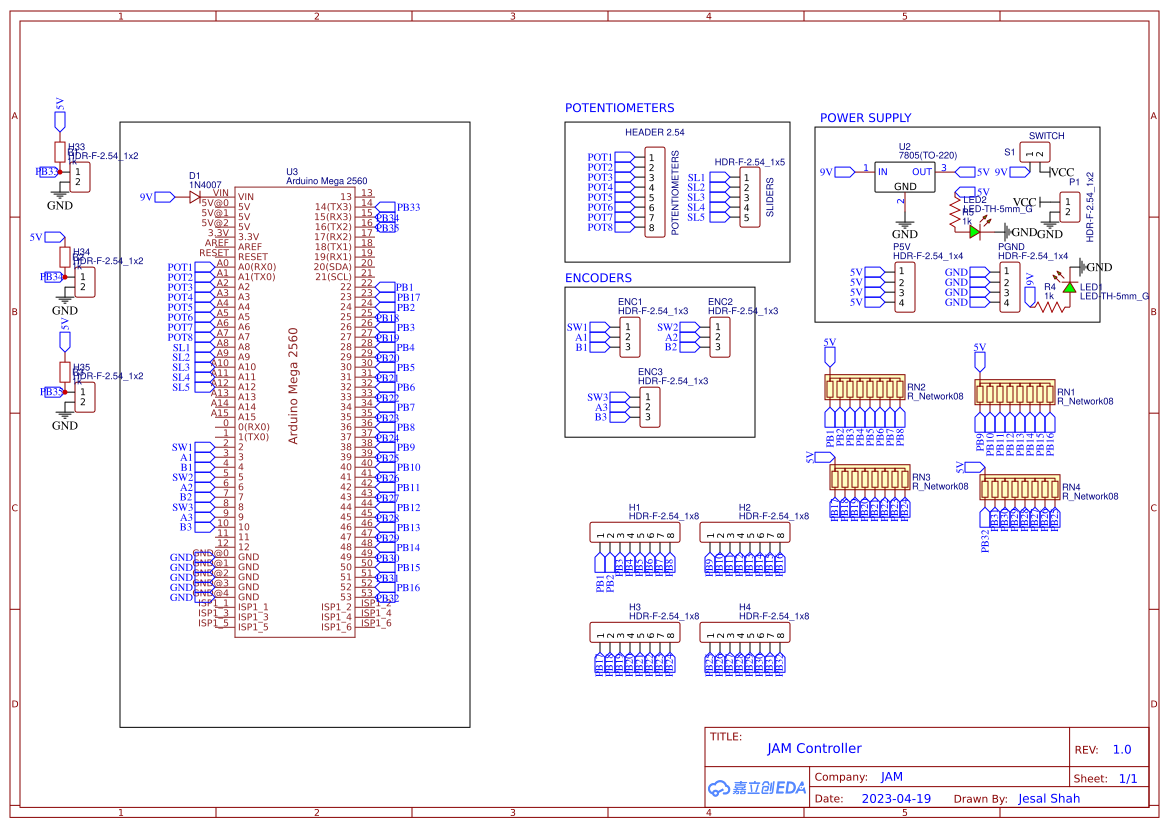Click the R4 1k resistor symbol
This screenshot has width=1169, height=828.
click(x=1050, y=306)
